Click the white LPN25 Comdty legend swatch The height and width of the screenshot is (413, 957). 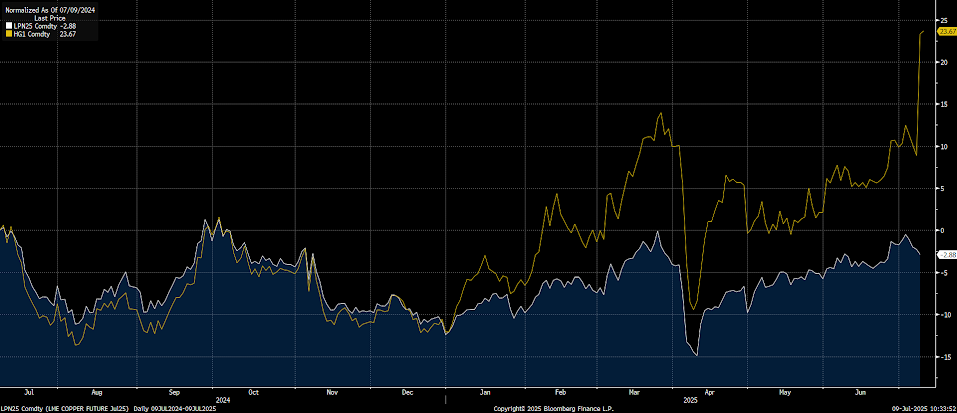[8, 26]
